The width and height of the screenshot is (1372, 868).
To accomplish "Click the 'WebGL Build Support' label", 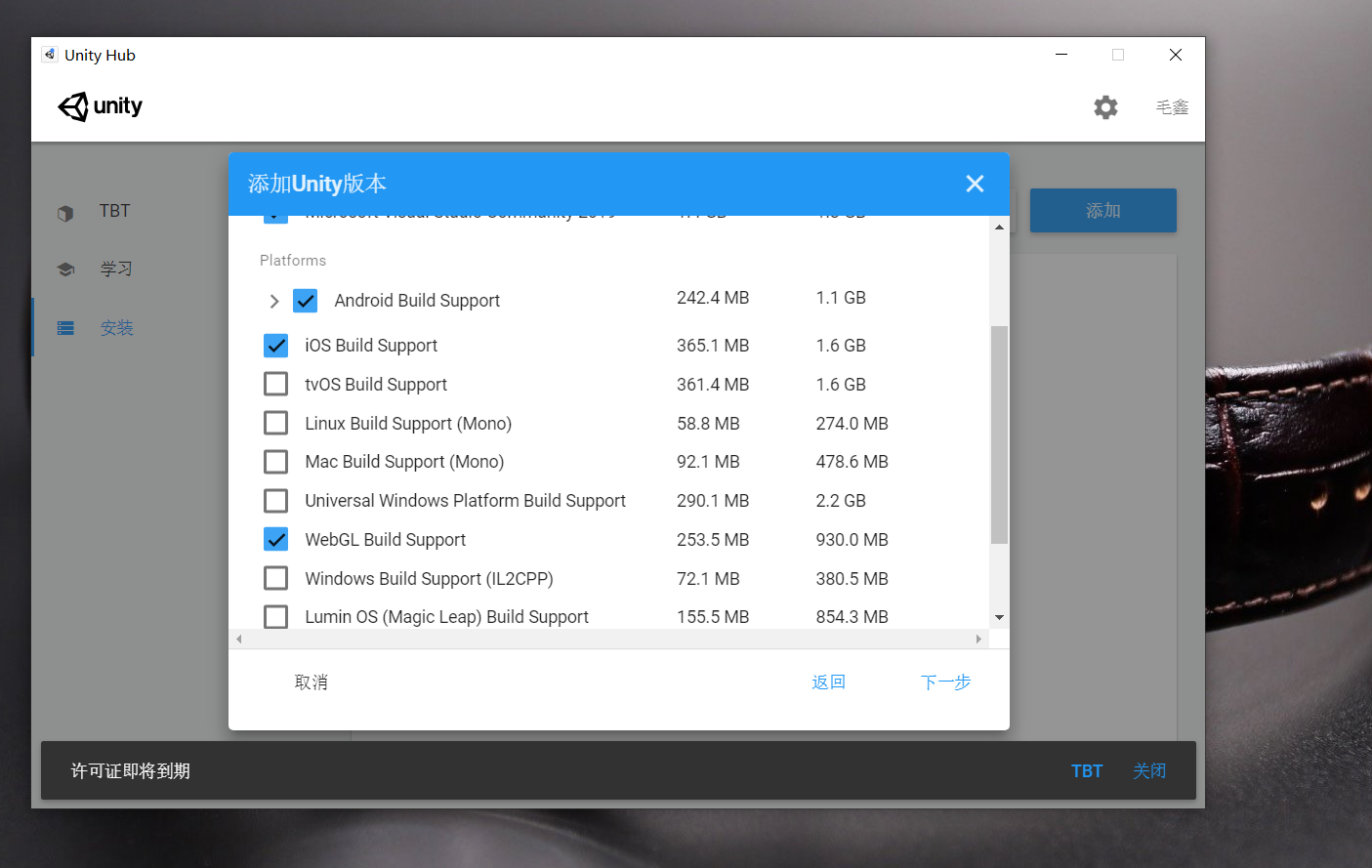I will tap(386, 540).
